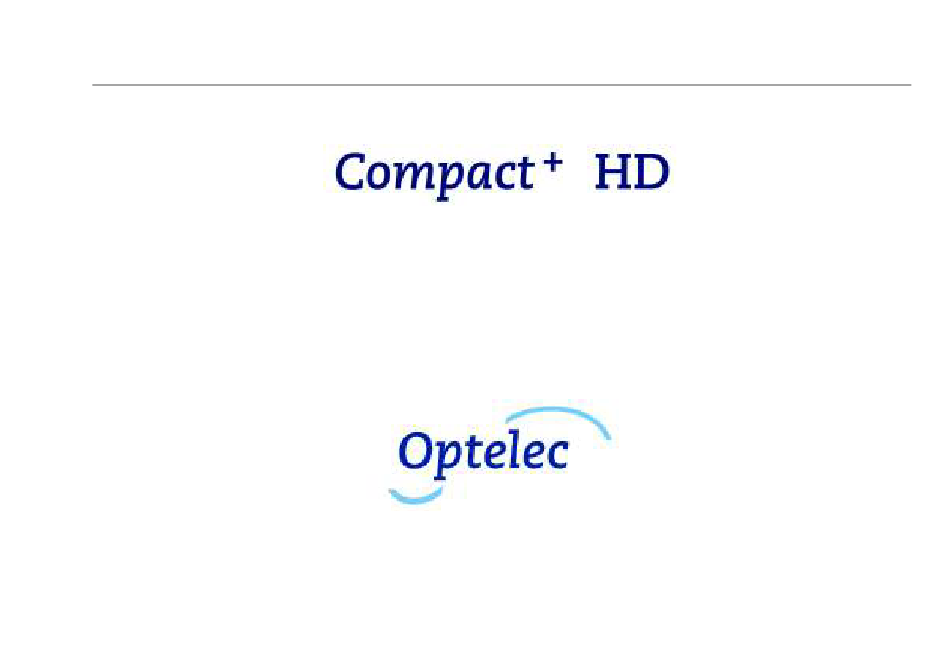This screenshot has height=670, width=950.
Task: Click the right end of the gray divider line
Action: click(x=910, y=85)
